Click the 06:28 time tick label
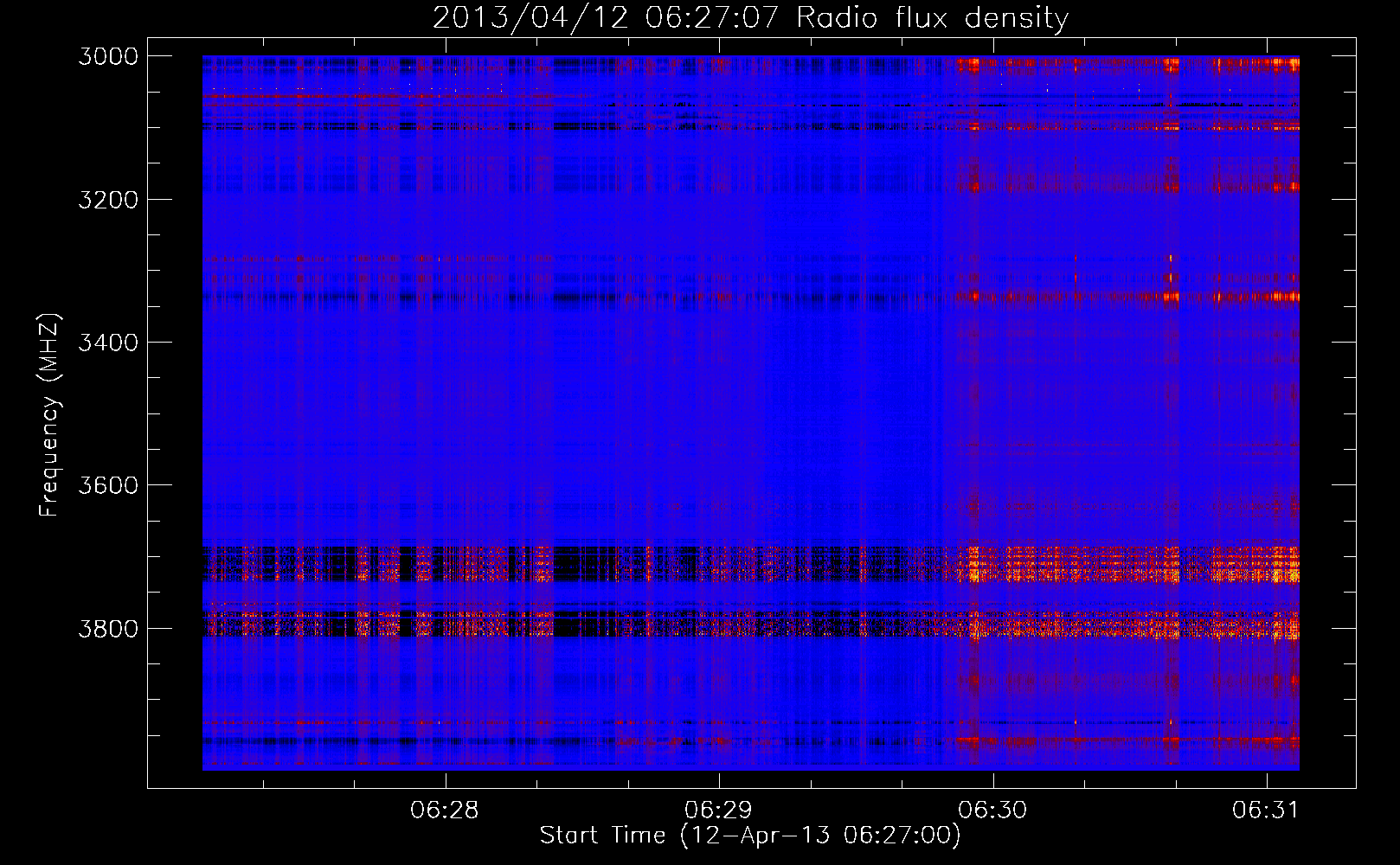 tap(445, 810)
